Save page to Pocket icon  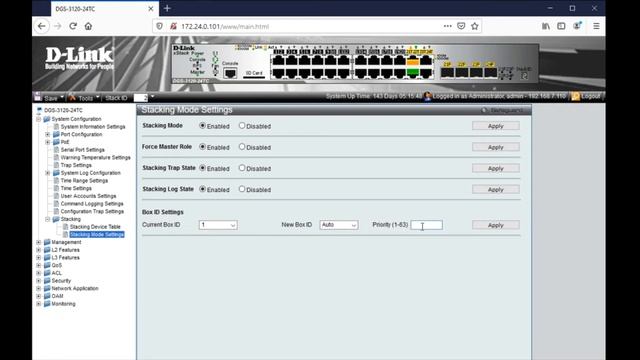click(x=461, y=26)
